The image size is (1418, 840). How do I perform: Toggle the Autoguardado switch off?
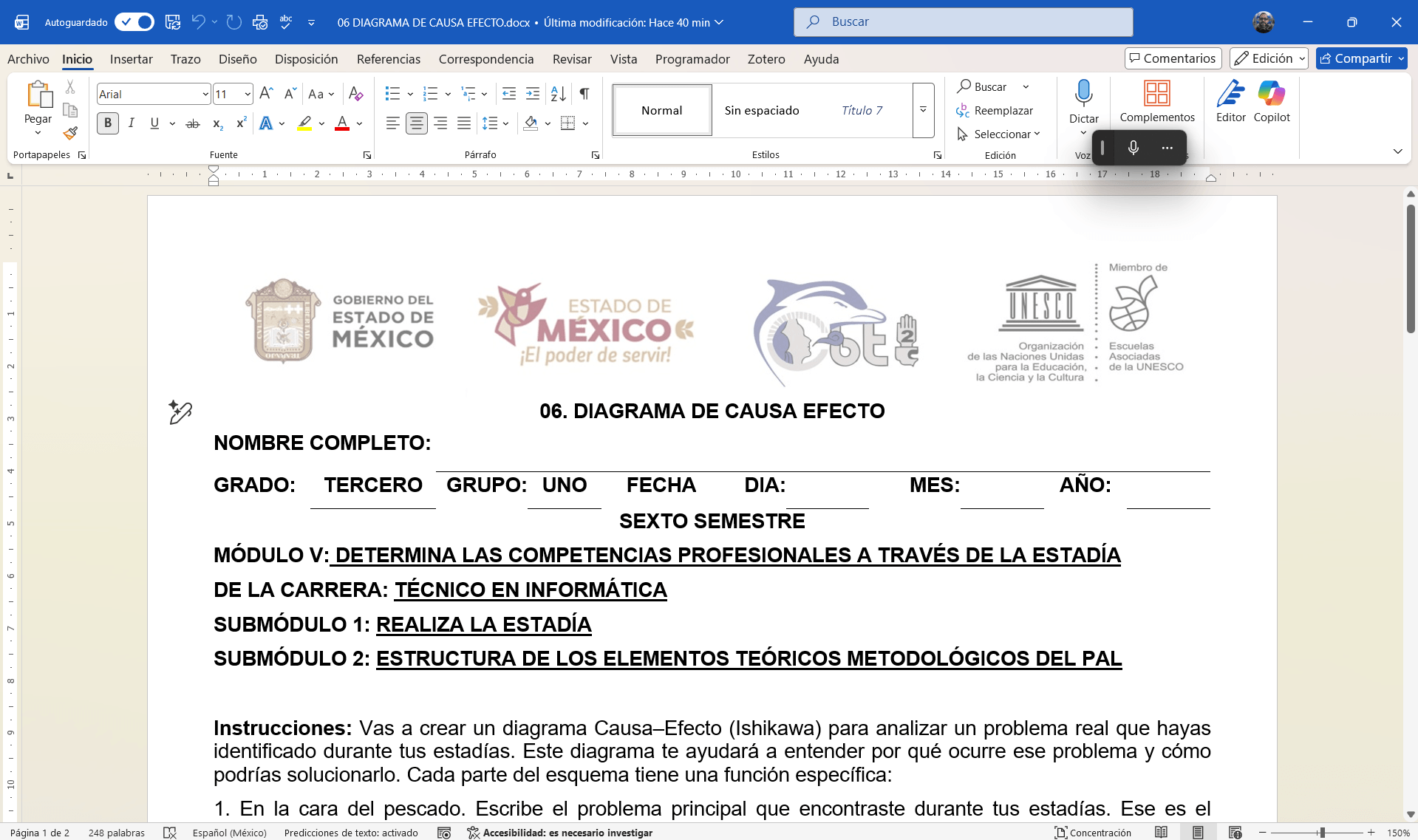pos(134,22)
